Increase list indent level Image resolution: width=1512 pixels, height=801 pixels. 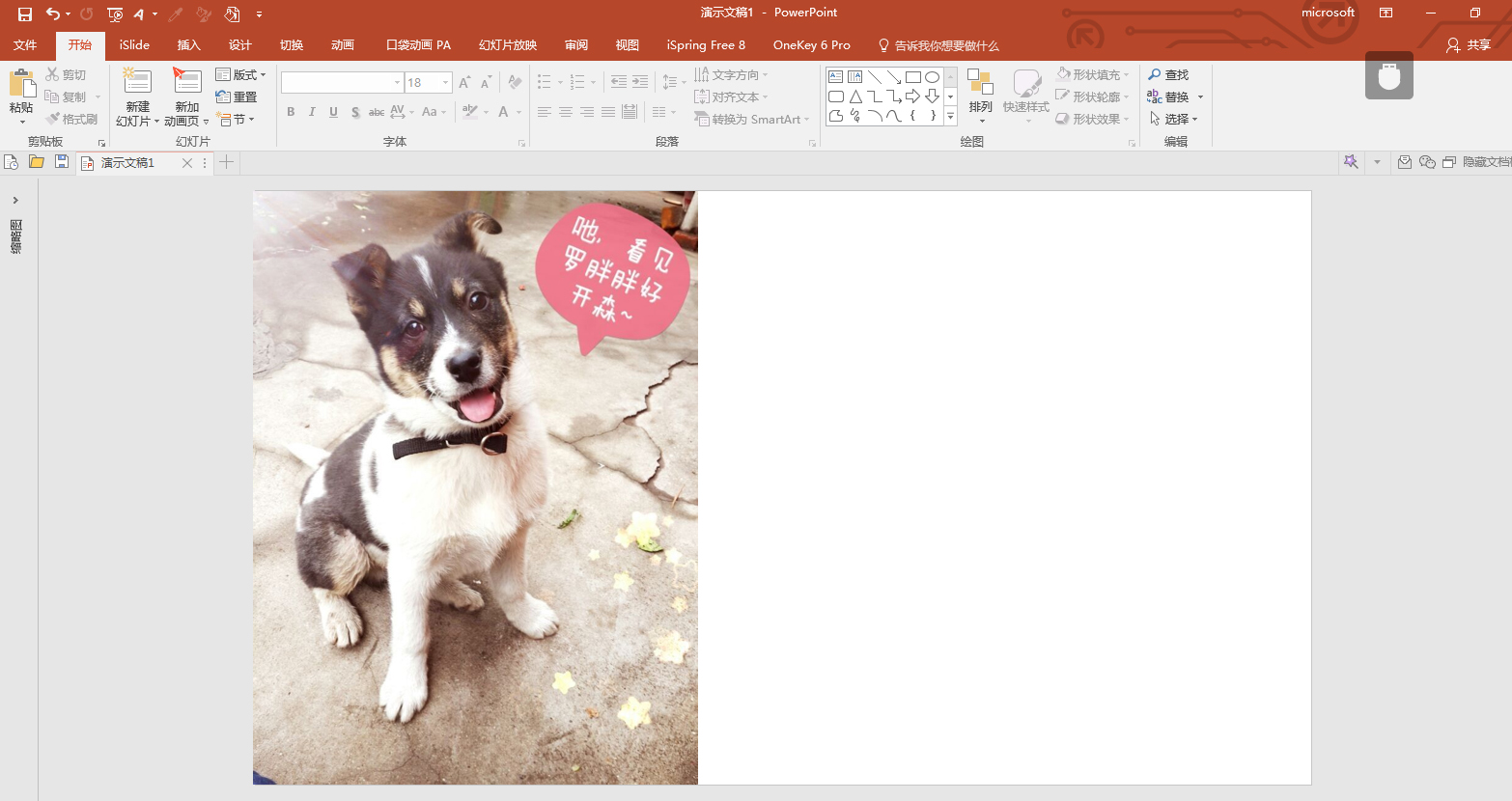[640, 82]
